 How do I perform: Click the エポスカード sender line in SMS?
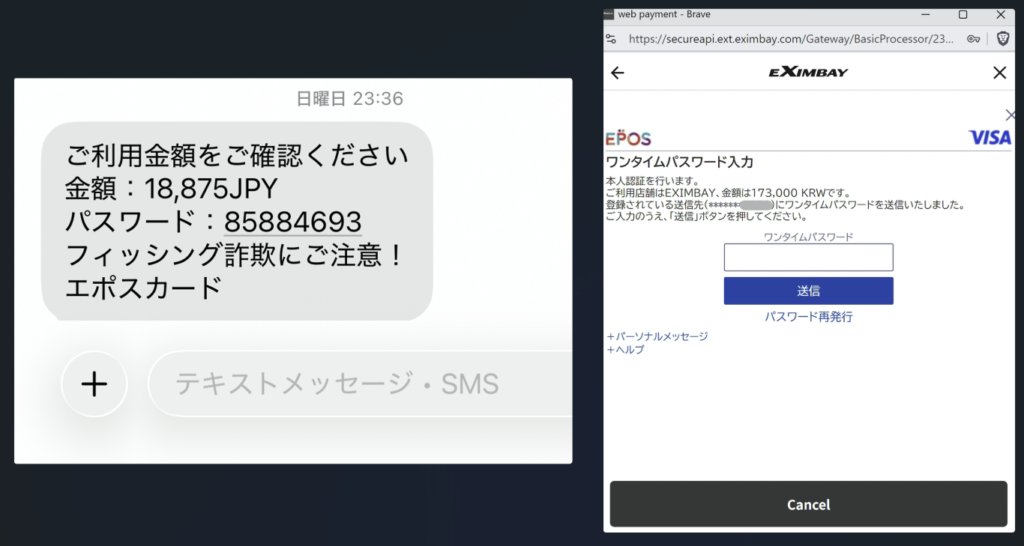tap(144, 287)
